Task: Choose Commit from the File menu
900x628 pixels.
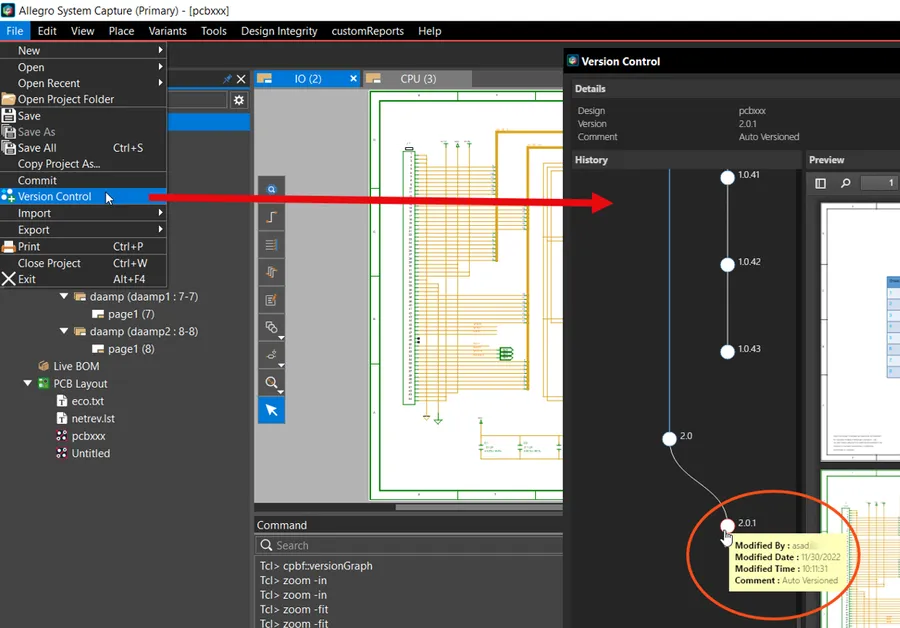Action: pyautogui.click(x=84, y=180)
